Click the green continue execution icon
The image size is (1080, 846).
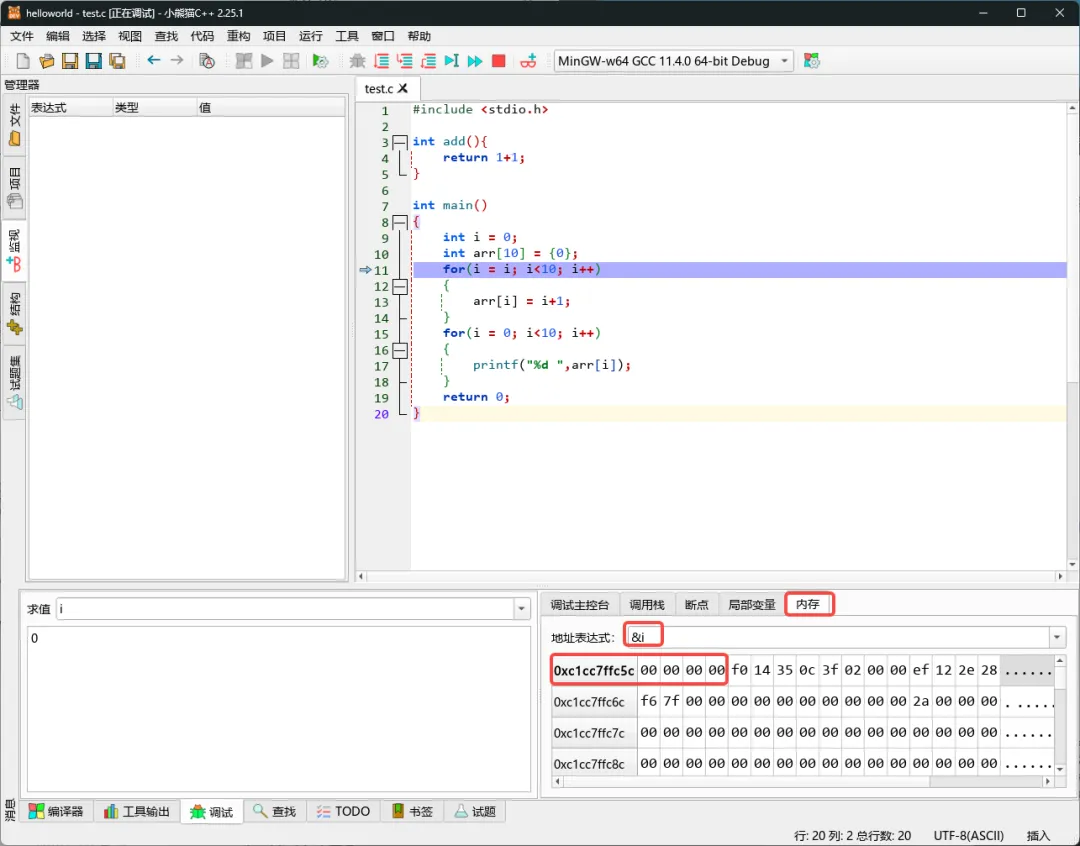475,61
